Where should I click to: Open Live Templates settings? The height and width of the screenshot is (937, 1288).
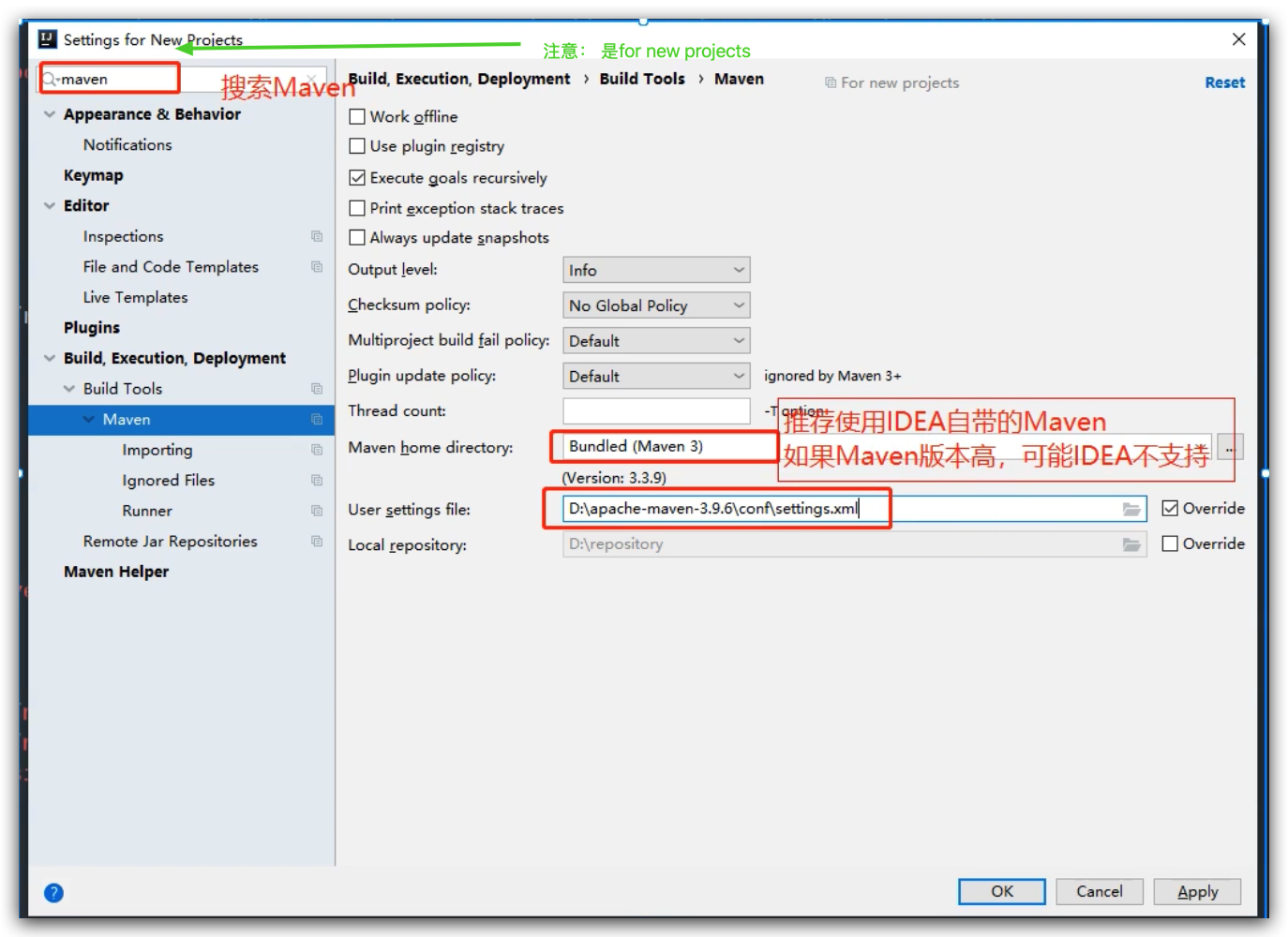[135, 297]
